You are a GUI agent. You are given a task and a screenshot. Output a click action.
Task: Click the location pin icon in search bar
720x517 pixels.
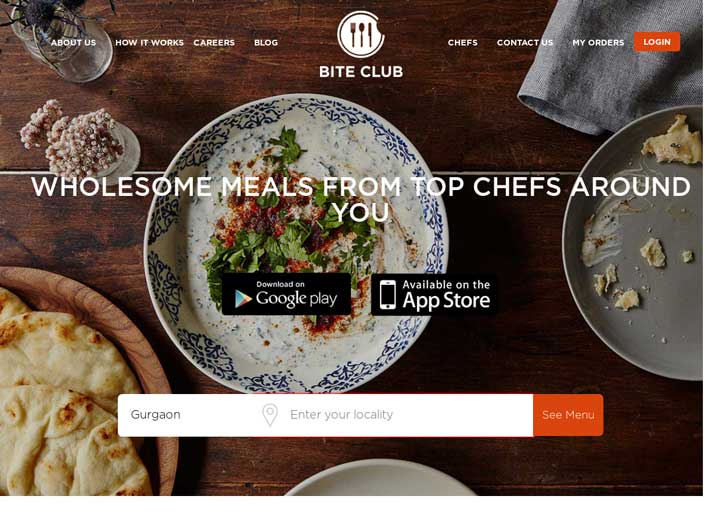270,415
